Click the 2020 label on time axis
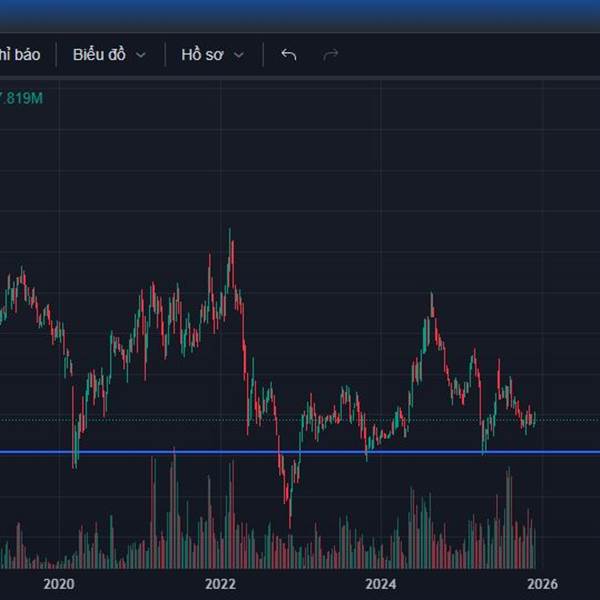 [59, 584]
